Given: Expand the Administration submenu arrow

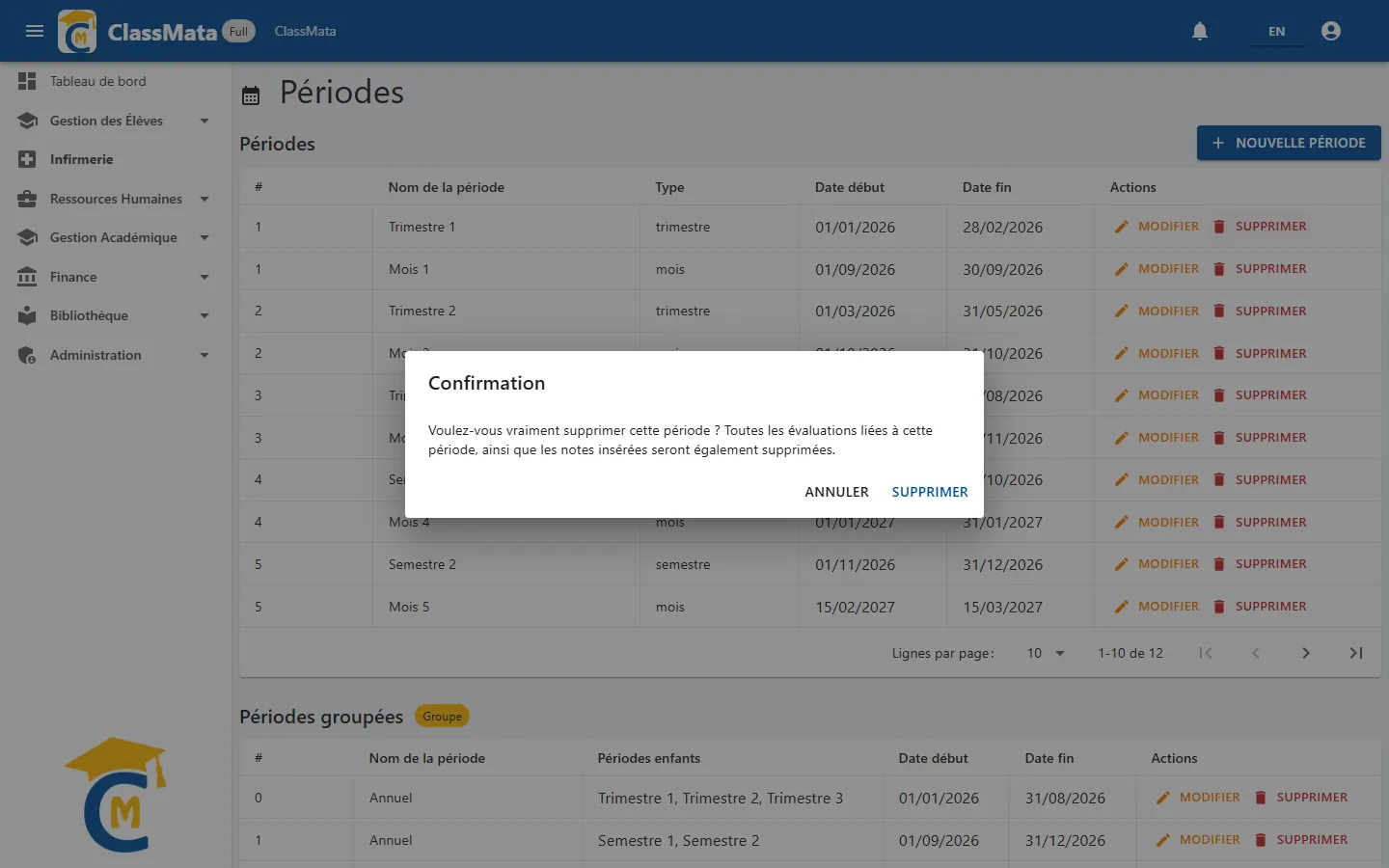Looking at the screenshot, I should click(204, 355).
